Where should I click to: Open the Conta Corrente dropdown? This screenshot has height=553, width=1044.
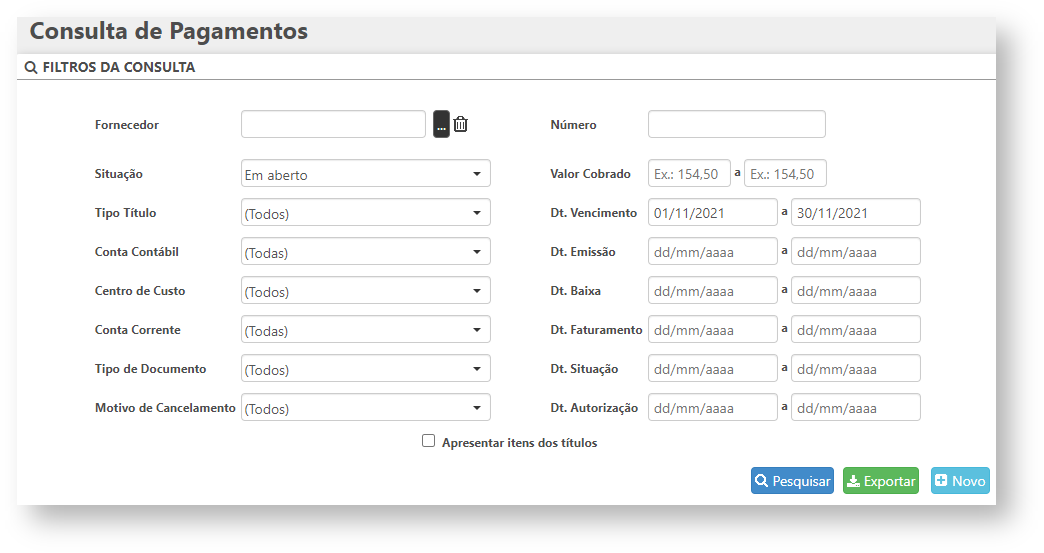[366, 330]
